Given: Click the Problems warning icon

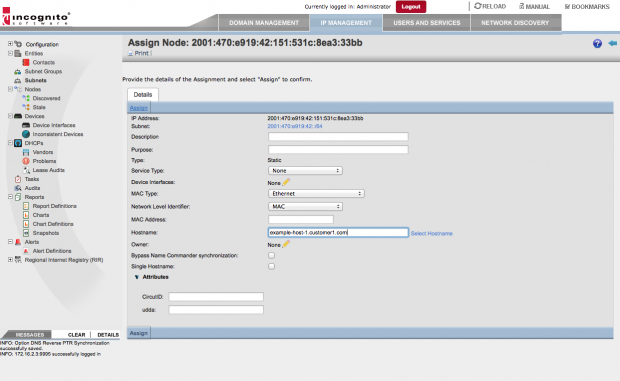Looking at the screenshot, I should click(26, 161).
